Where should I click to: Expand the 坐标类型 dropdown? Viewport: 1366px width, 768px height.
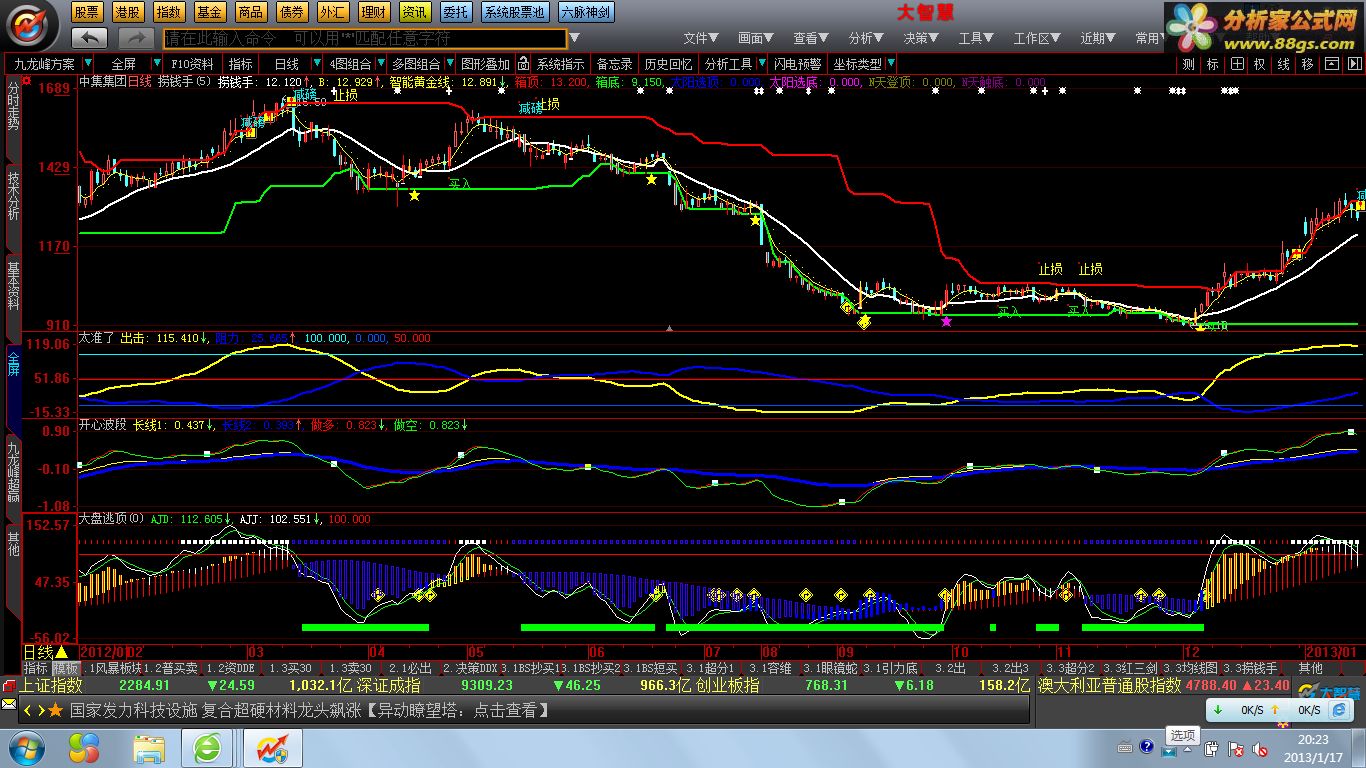(x=890, y=64)
